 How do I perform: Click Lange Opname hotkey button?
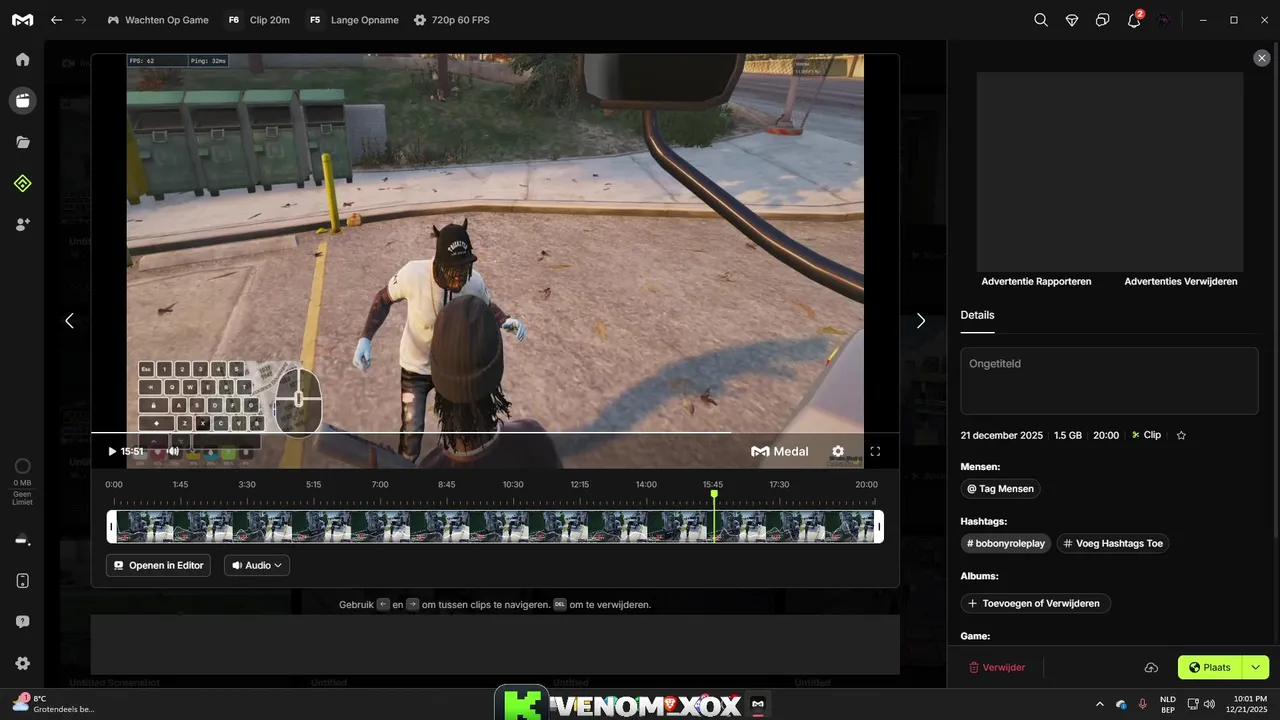[x=353, y=20]
